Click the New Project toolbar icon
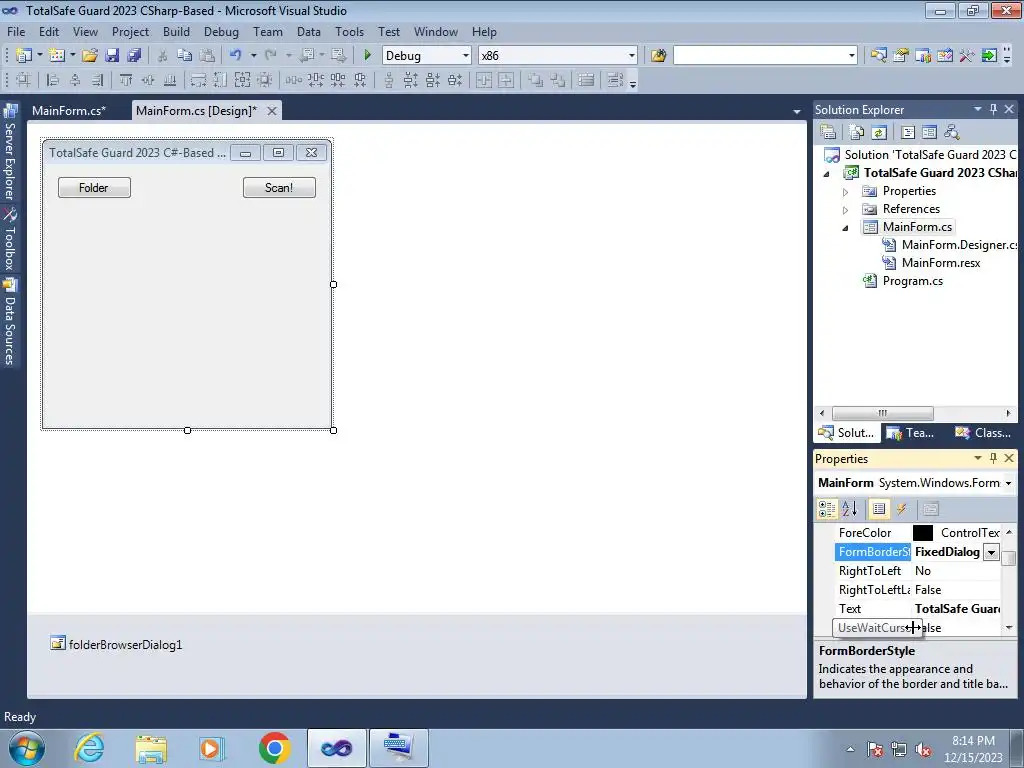The height and width of the screenshot is (768, 1024). (x=24, y=56)
